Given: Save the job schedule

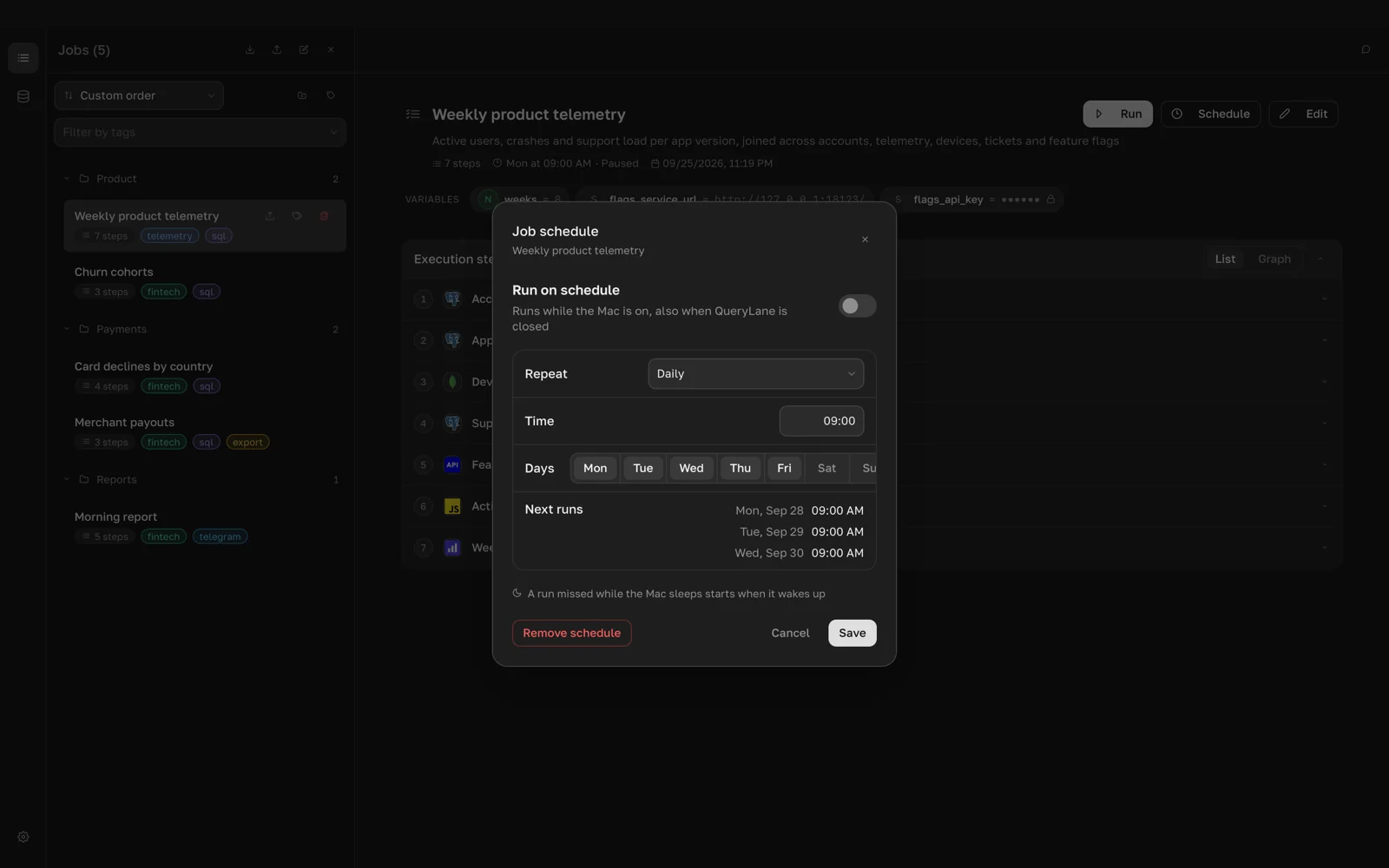Looking at the screenshot, I should 852,633.
